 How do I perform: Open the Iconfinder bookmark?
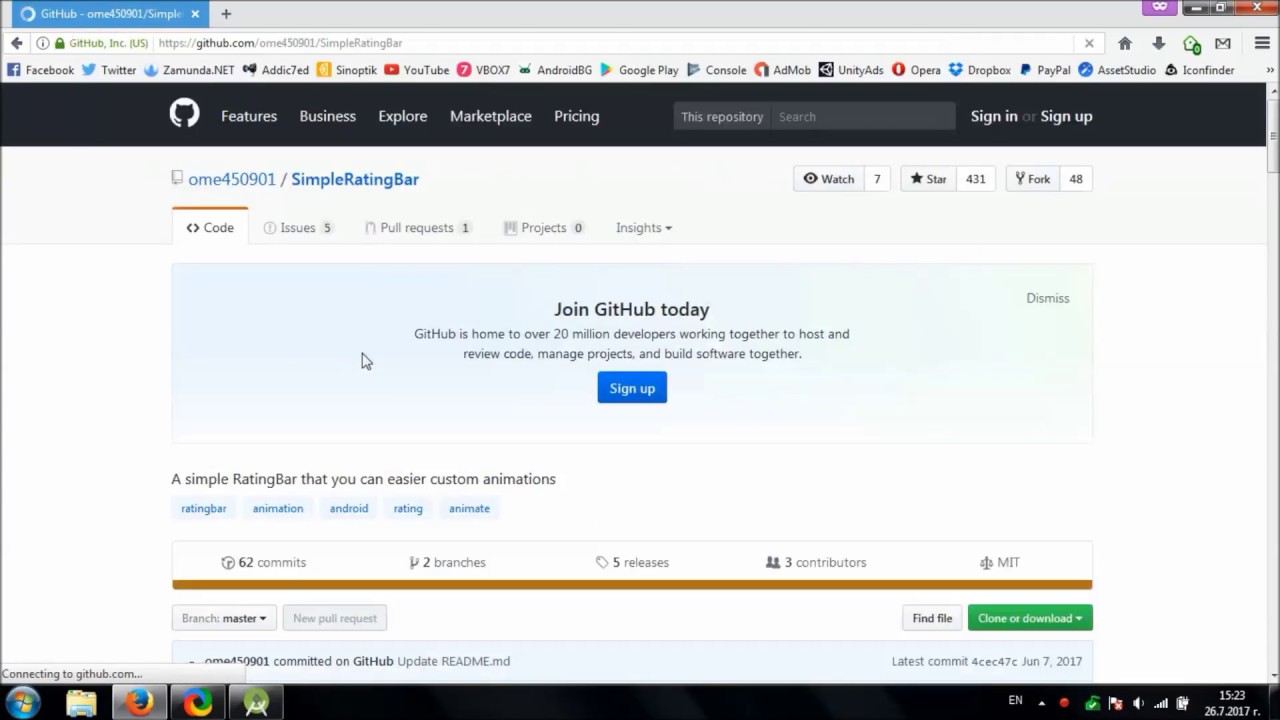tap(1199, 70)
